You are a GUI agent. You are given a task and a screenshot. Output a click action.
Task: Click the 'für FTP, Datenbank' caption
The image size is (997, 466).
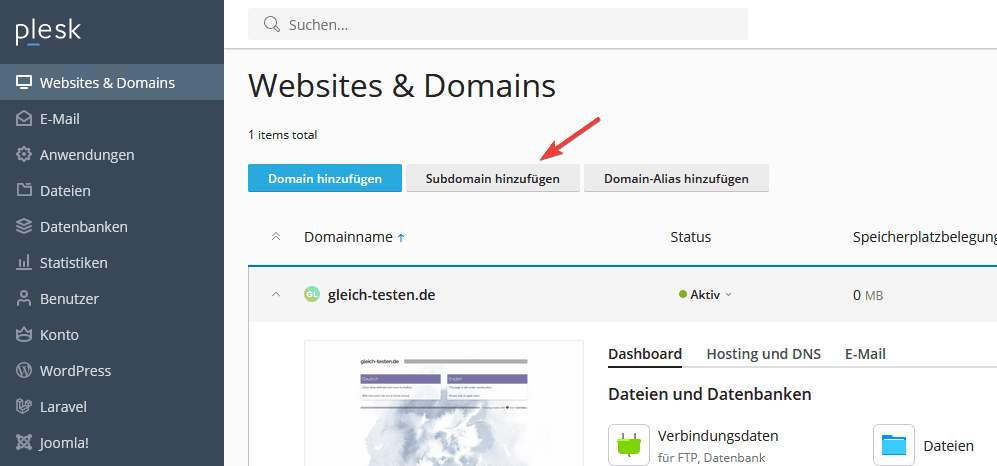[712, 458]
